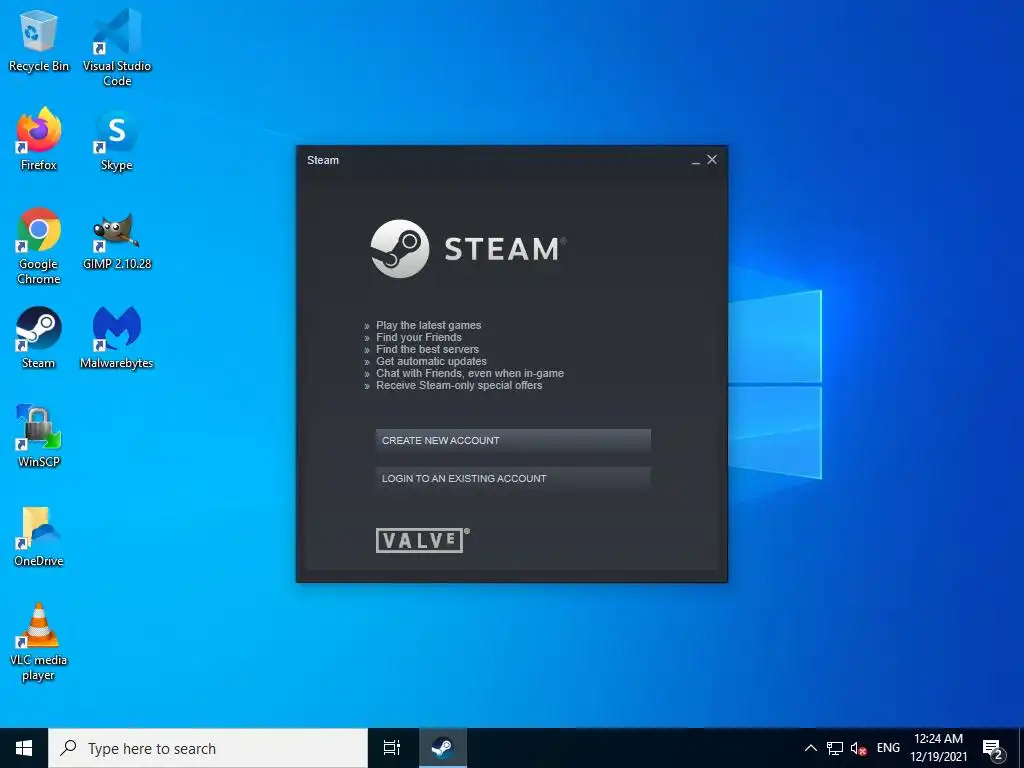
Task: Open the network status tray icon
Action: (x=835, y=748)
